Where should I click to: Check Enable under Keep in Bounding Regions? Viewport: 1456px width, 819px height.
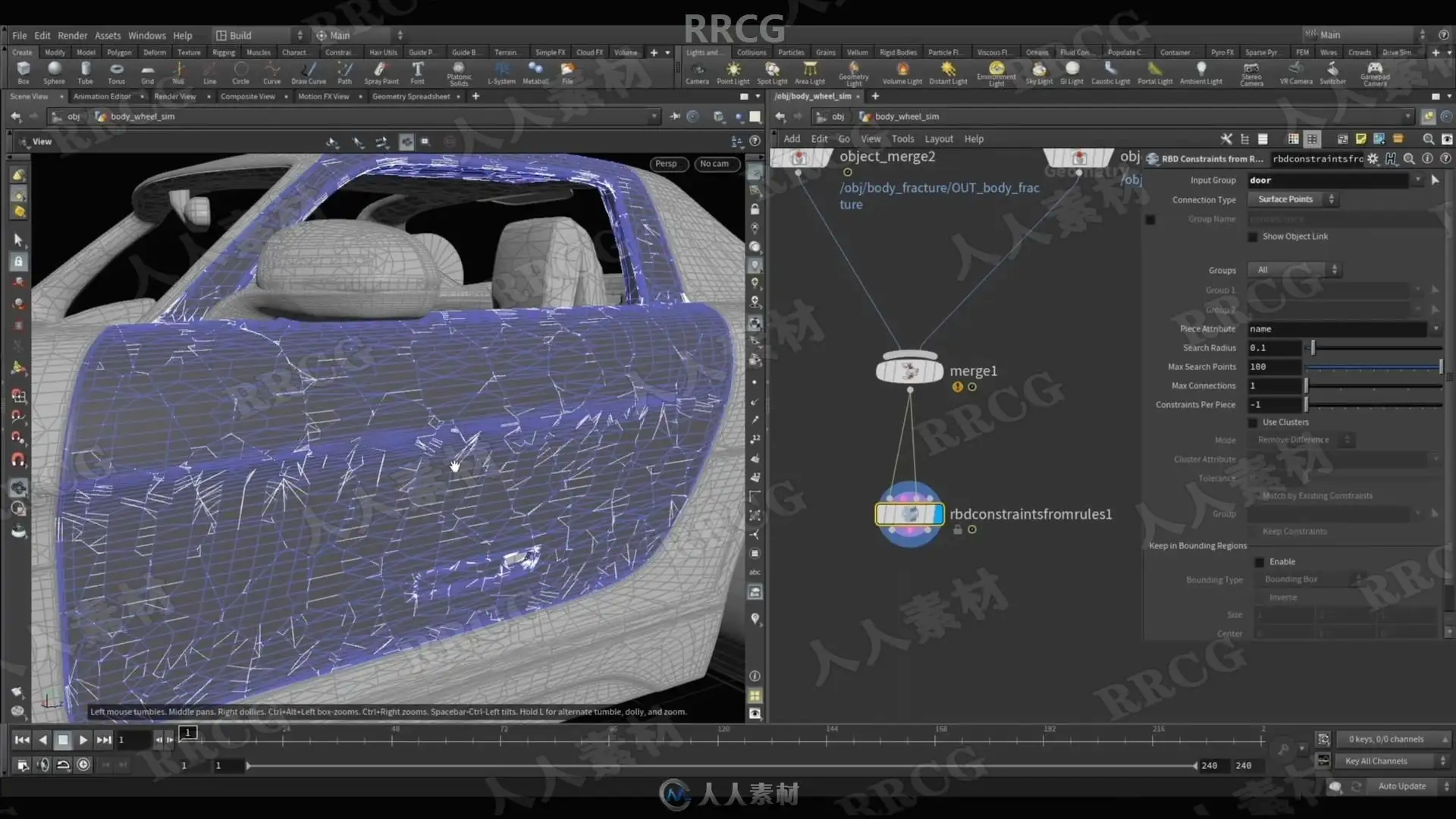point(1260,562)
